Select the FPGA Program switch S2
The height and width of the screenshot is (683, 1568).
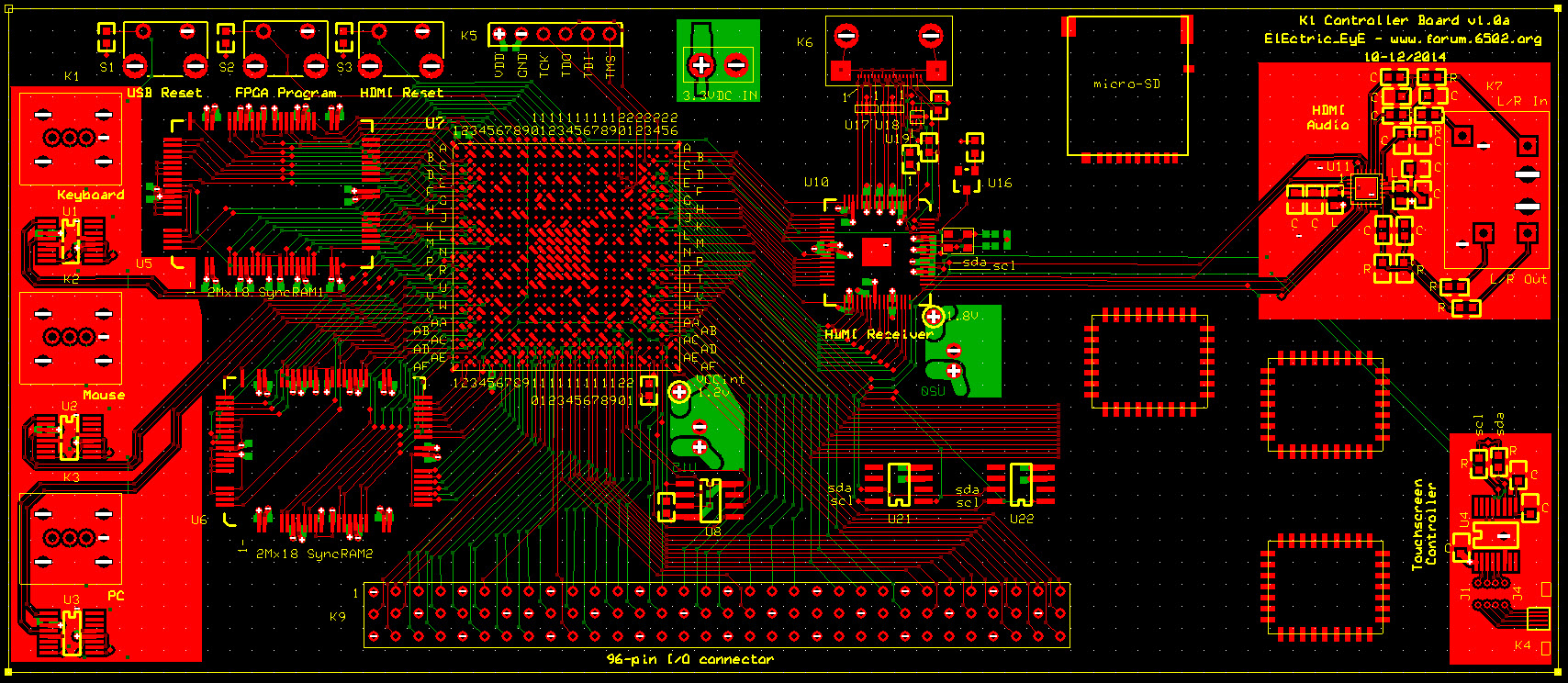285,50
